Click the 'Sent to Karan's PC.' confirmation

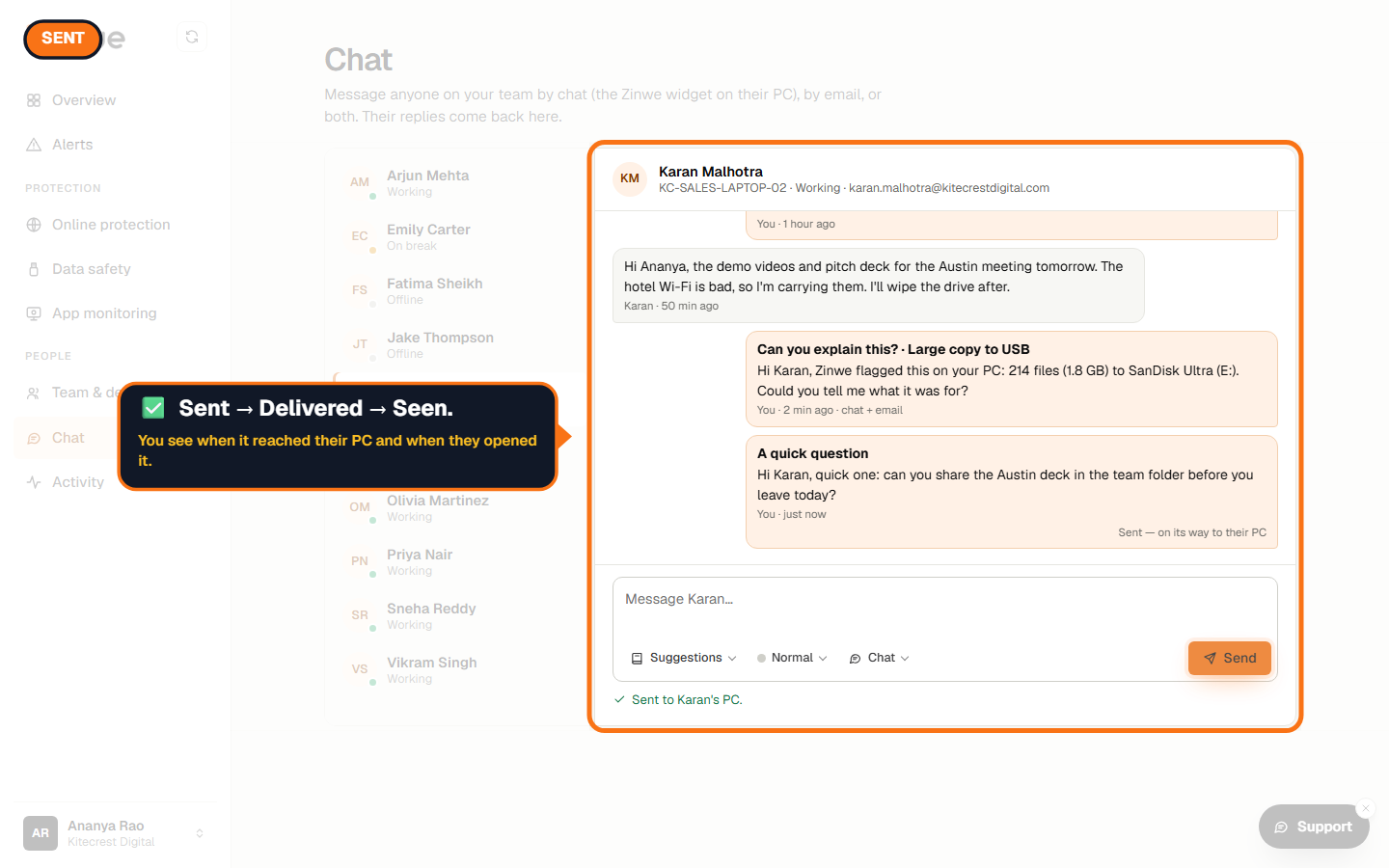(x=679, y=700)
